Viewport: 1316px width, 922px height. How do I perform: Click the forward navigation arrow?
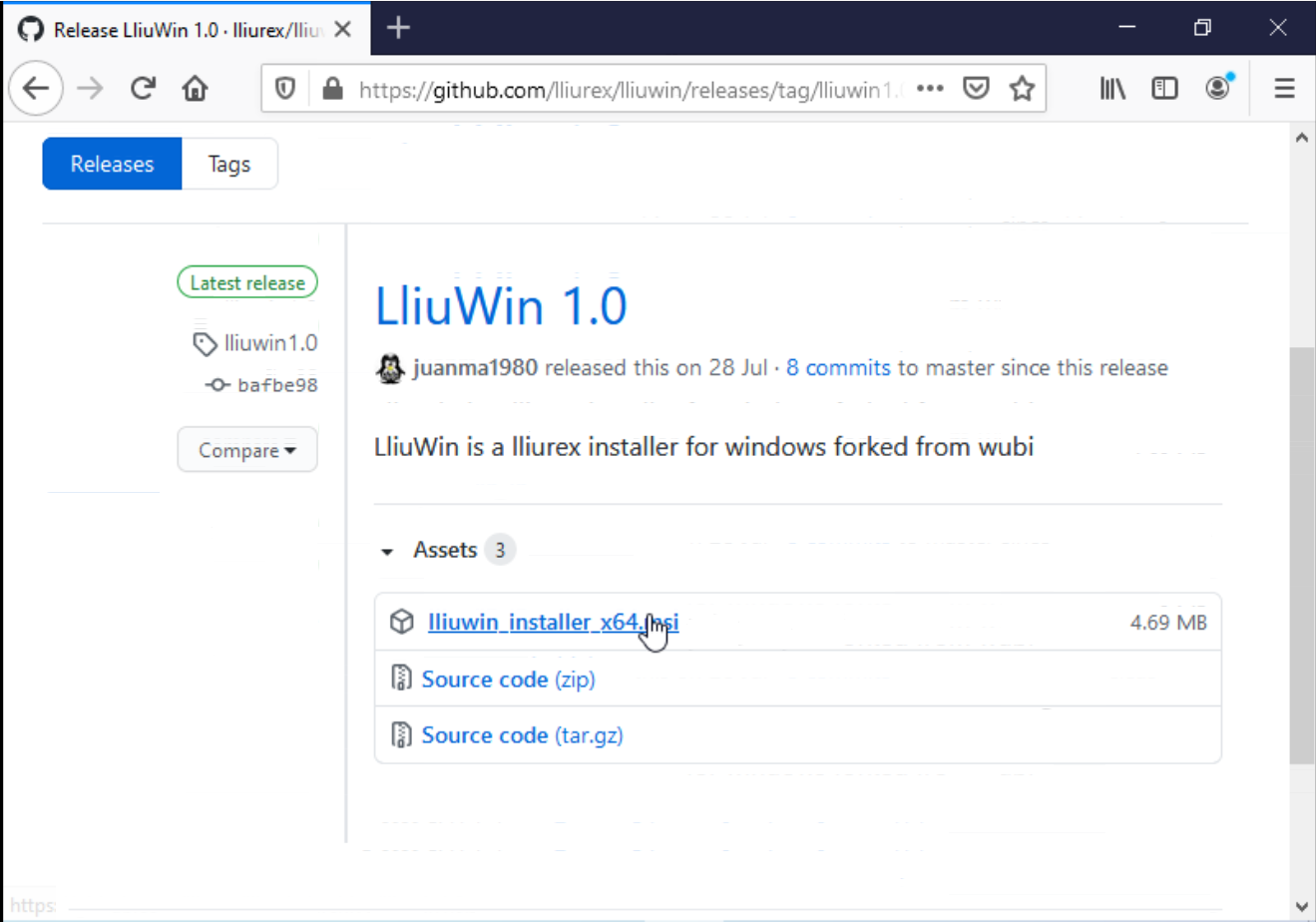(x=90, y=89)
